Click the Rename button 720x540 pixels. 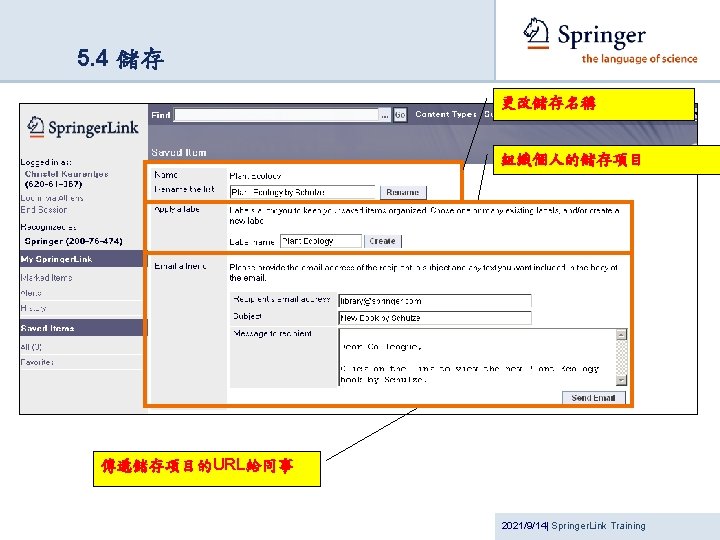[x=403, y=192]
